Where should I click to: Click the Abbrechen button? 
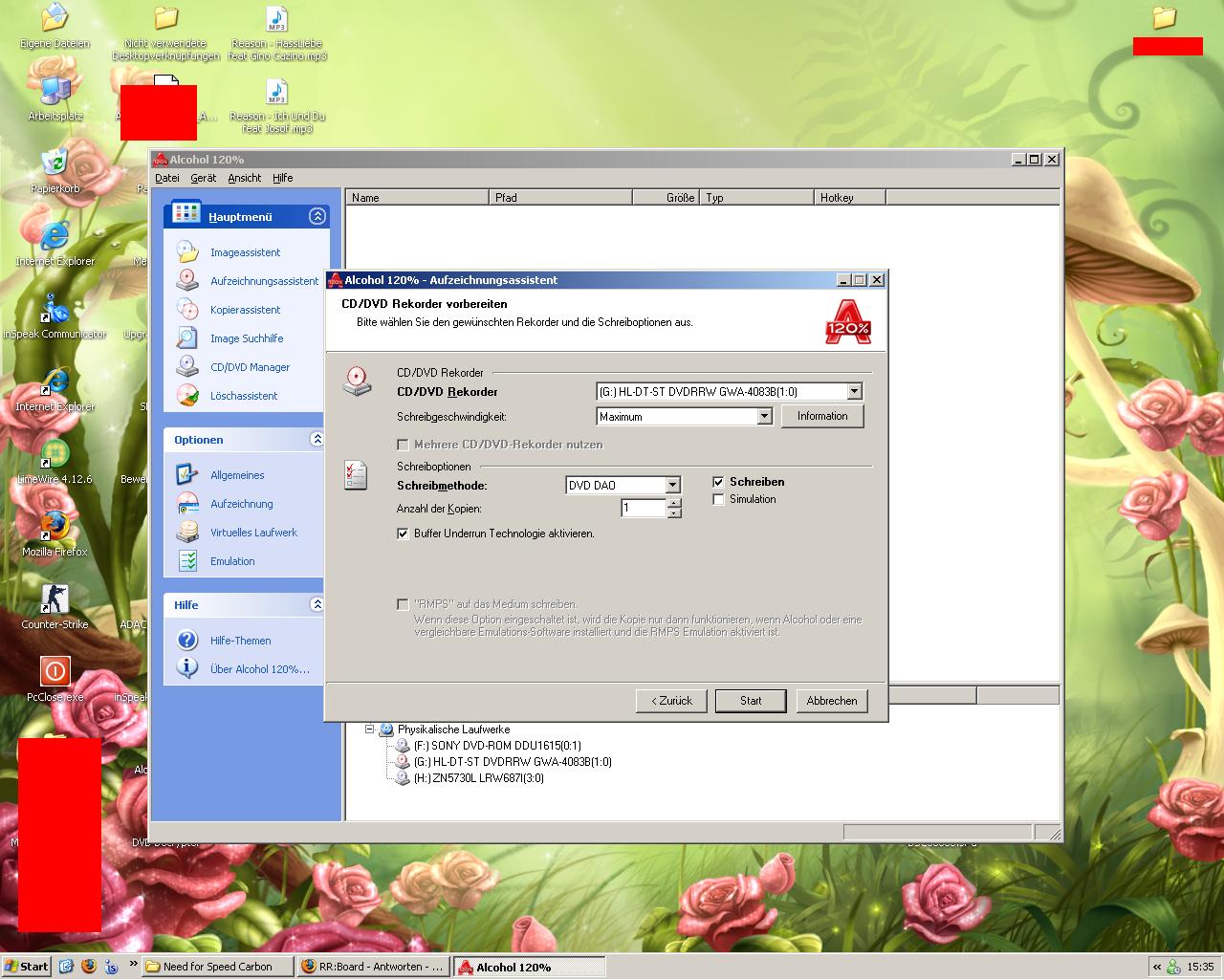coord(832,701)
